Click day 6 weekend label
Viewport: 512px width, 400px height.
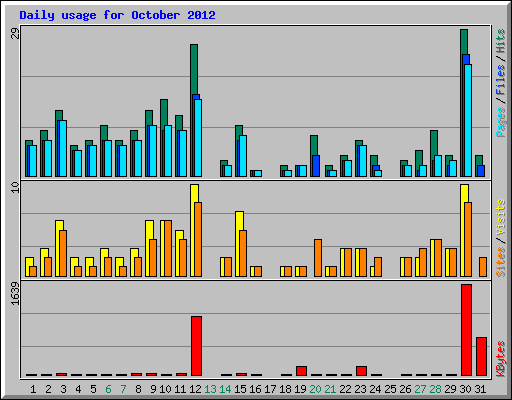pos(108,389)
